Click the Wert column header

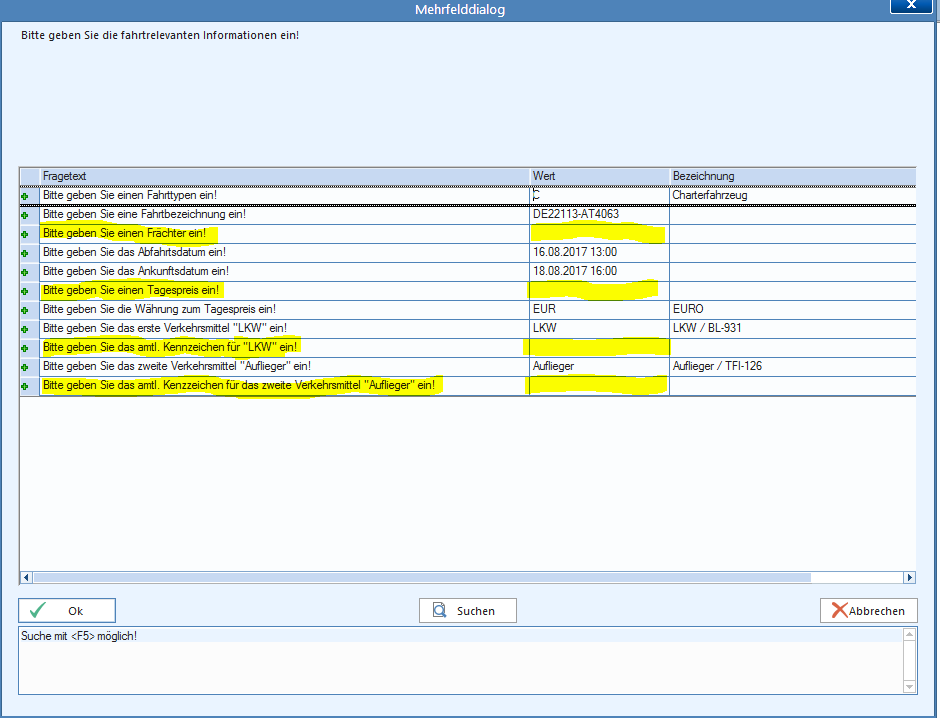click(x=599, y=176)
